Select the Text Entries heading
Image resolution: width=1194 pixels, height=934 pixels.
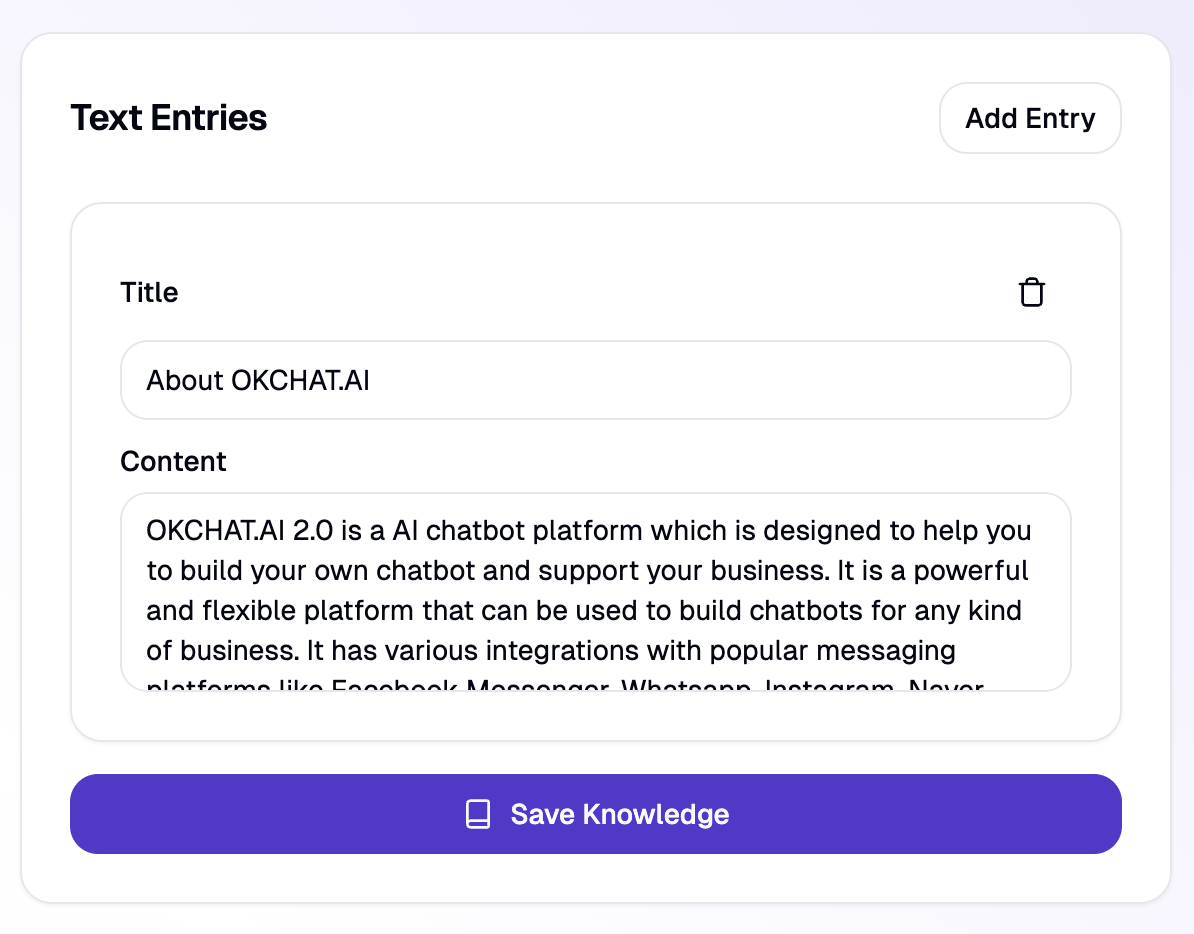[168, 118]
